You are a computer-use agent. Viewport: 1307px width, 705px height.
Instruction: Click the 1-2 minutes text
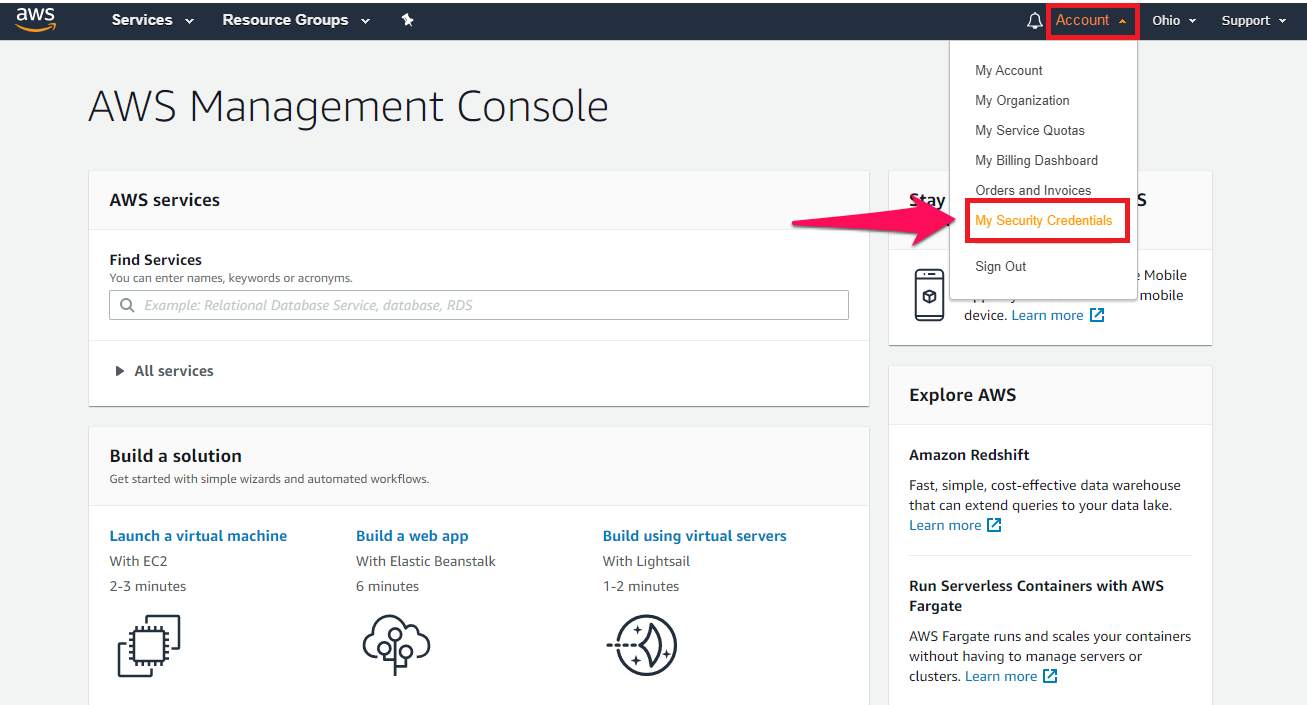(x=641, y=586)
